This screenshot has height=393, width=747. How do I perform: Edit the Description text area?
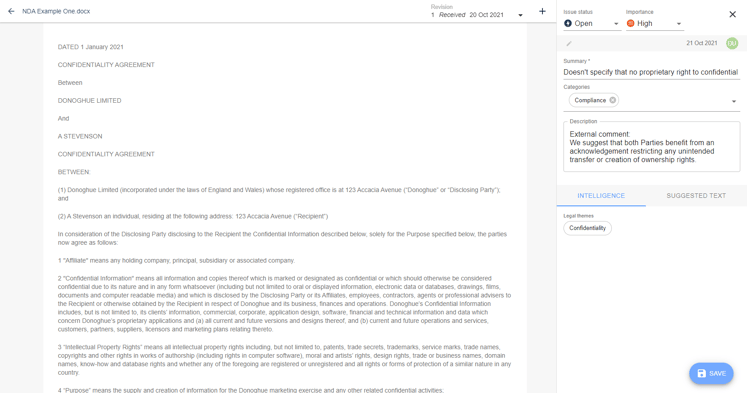coord(652,147)
